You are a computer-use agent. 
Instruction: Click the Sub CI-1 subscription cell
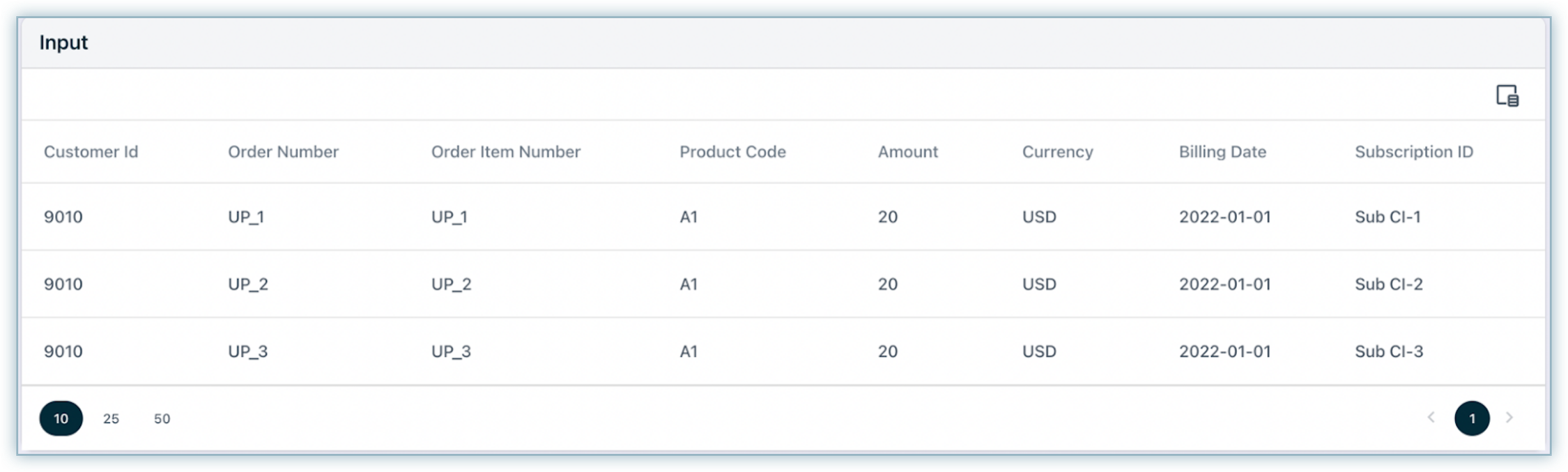[1387, 217]
